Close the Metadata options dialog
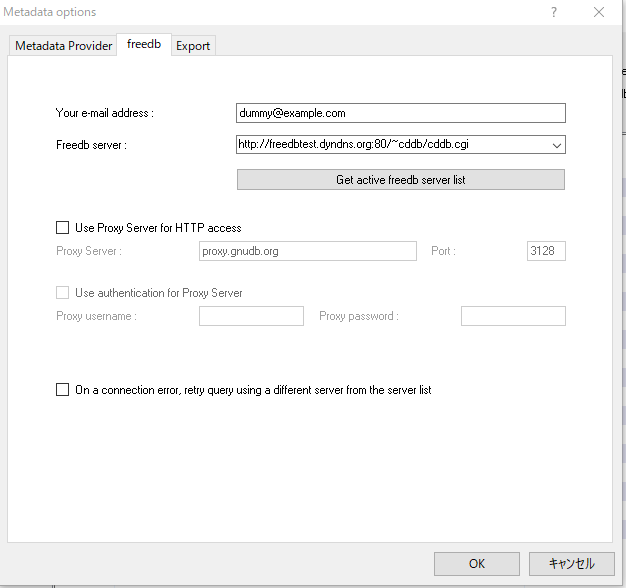626x588 pixels. point(599,12)
